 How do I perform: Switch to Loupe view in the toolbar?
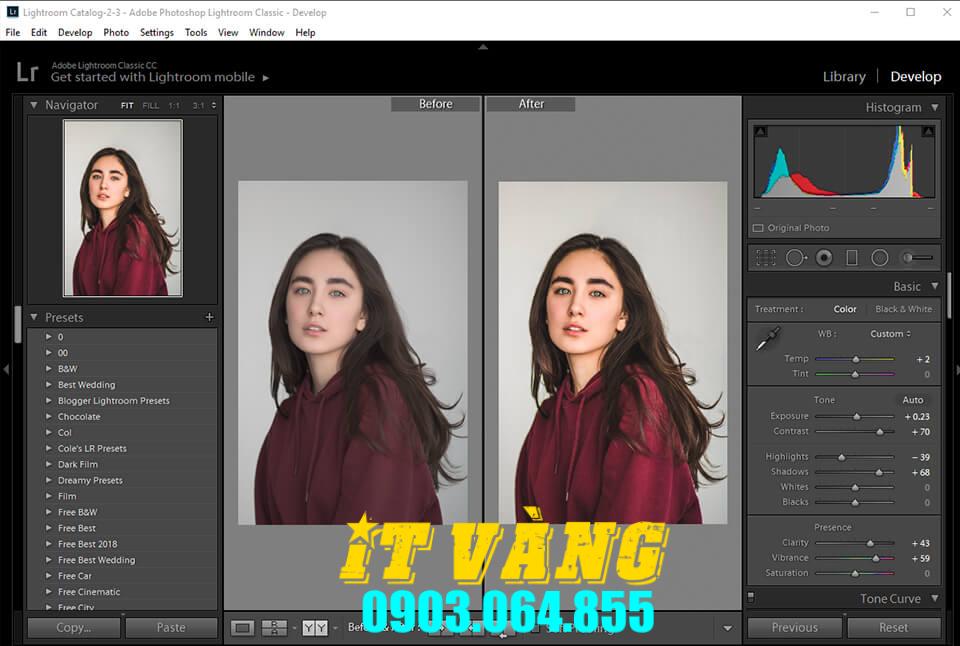point(241,628)
